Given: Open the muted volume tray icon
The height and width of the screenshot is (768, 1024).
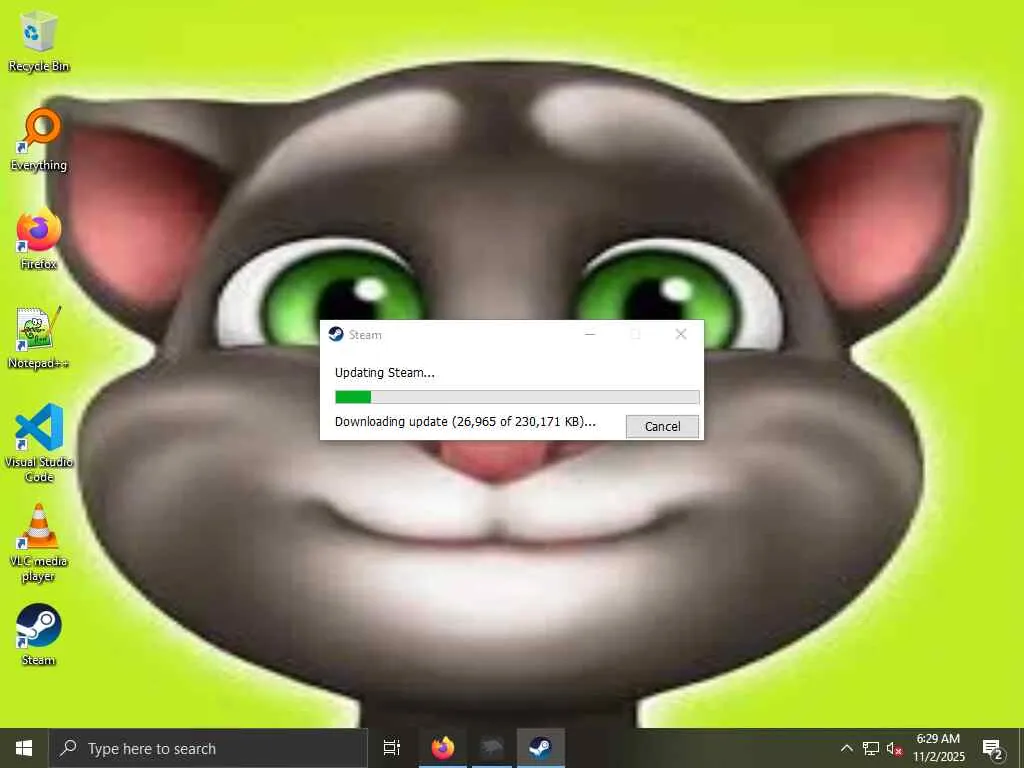Looking at the screenshot, I should 894,748.
